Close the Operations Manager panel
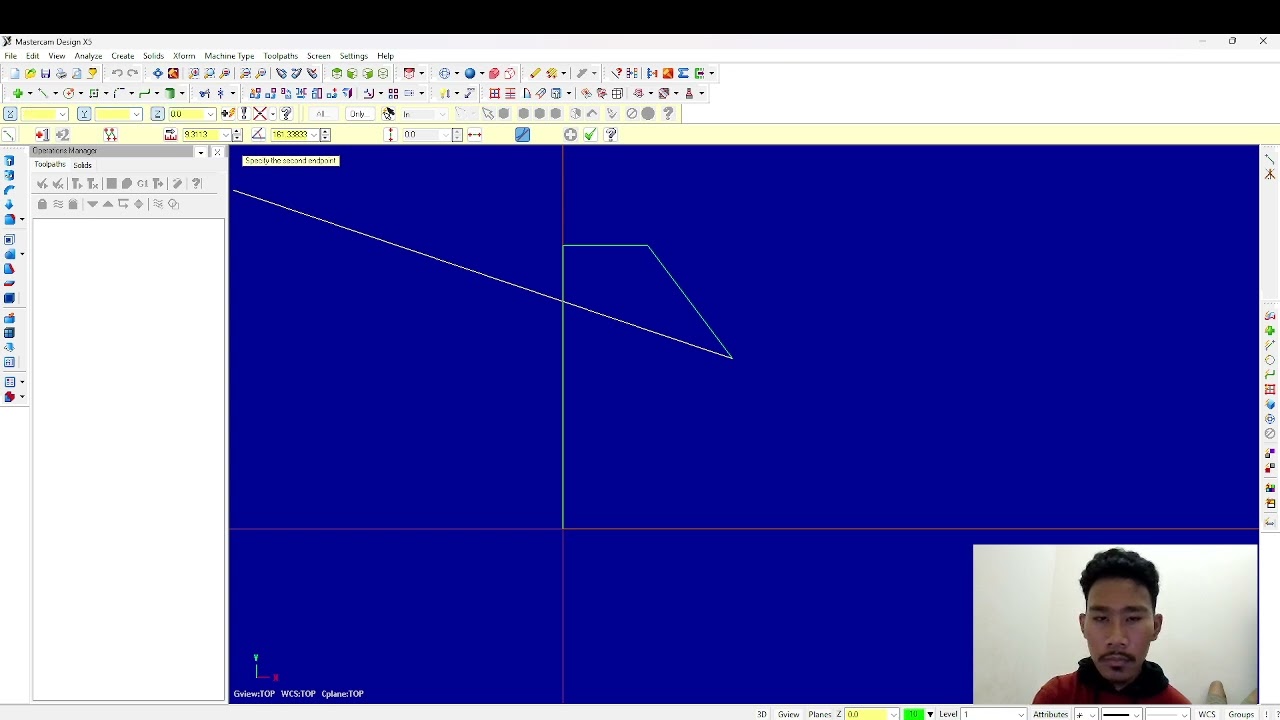 217,152
